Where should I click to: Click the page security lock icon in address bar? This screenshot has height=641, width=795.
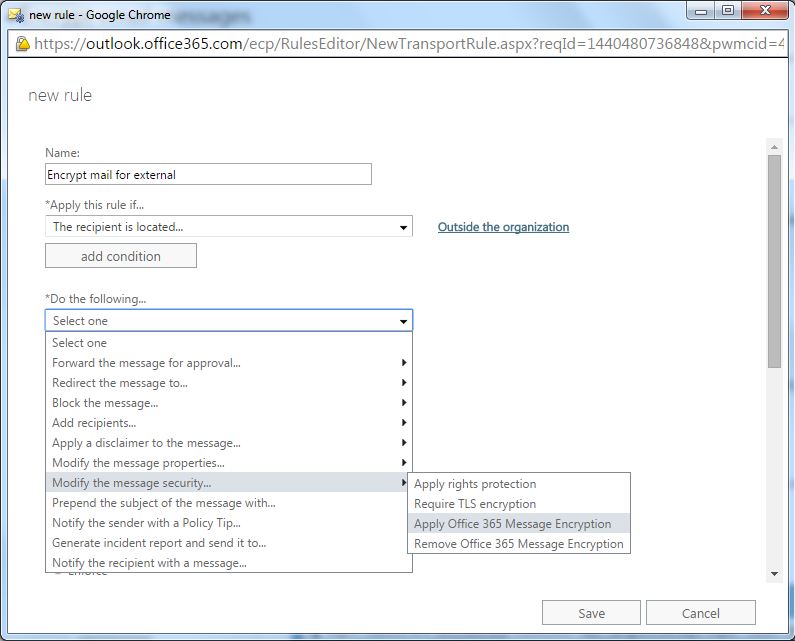click(x=22, y=44)
